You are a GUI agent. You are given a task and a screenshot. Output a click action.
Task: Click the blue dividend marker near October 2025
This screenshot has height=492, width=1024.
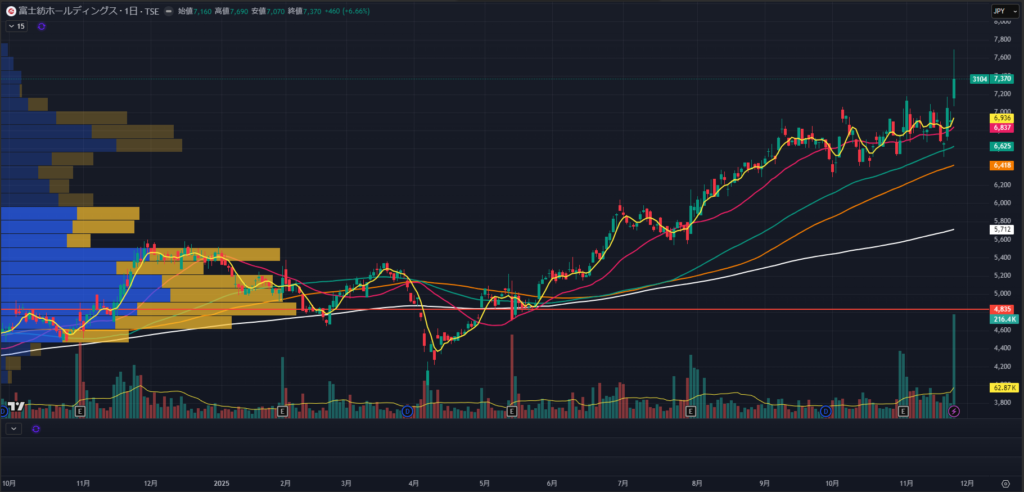pos(826,411)
